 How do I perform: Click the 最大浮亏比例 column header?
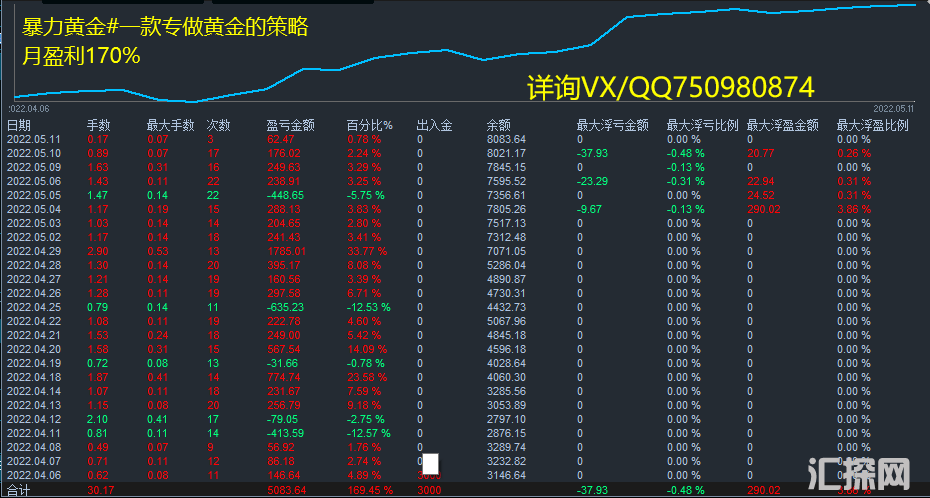click(x=702, y=126)
